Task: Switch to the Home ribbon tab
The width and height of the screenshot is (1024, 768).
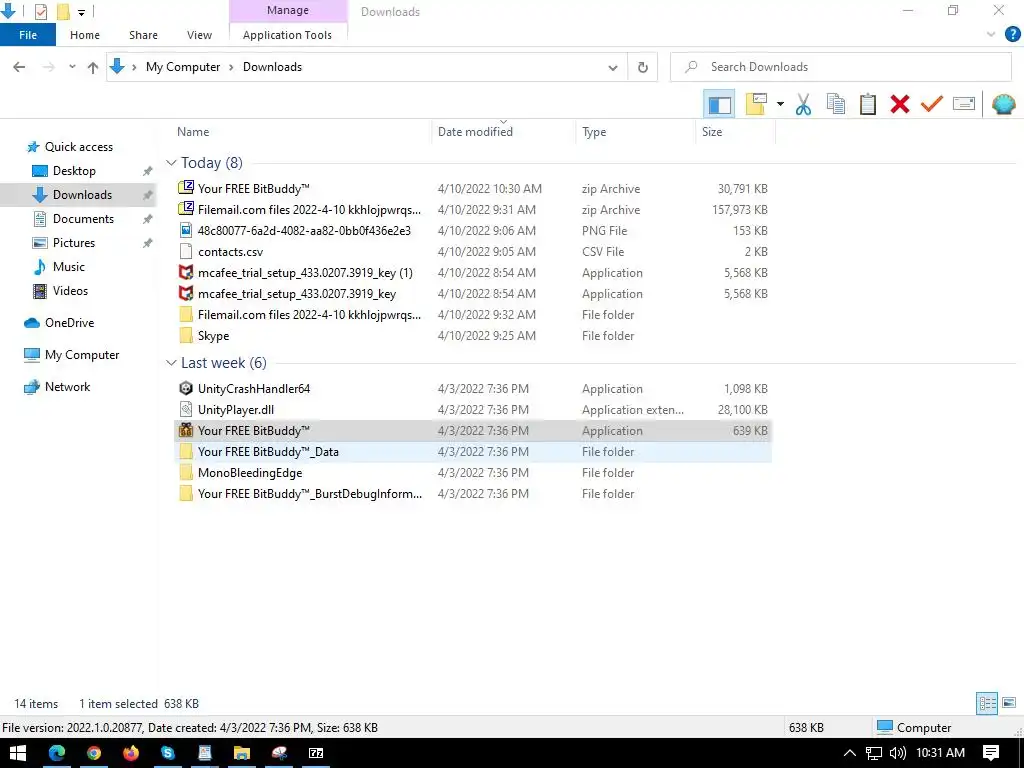Action: [85, 35]
